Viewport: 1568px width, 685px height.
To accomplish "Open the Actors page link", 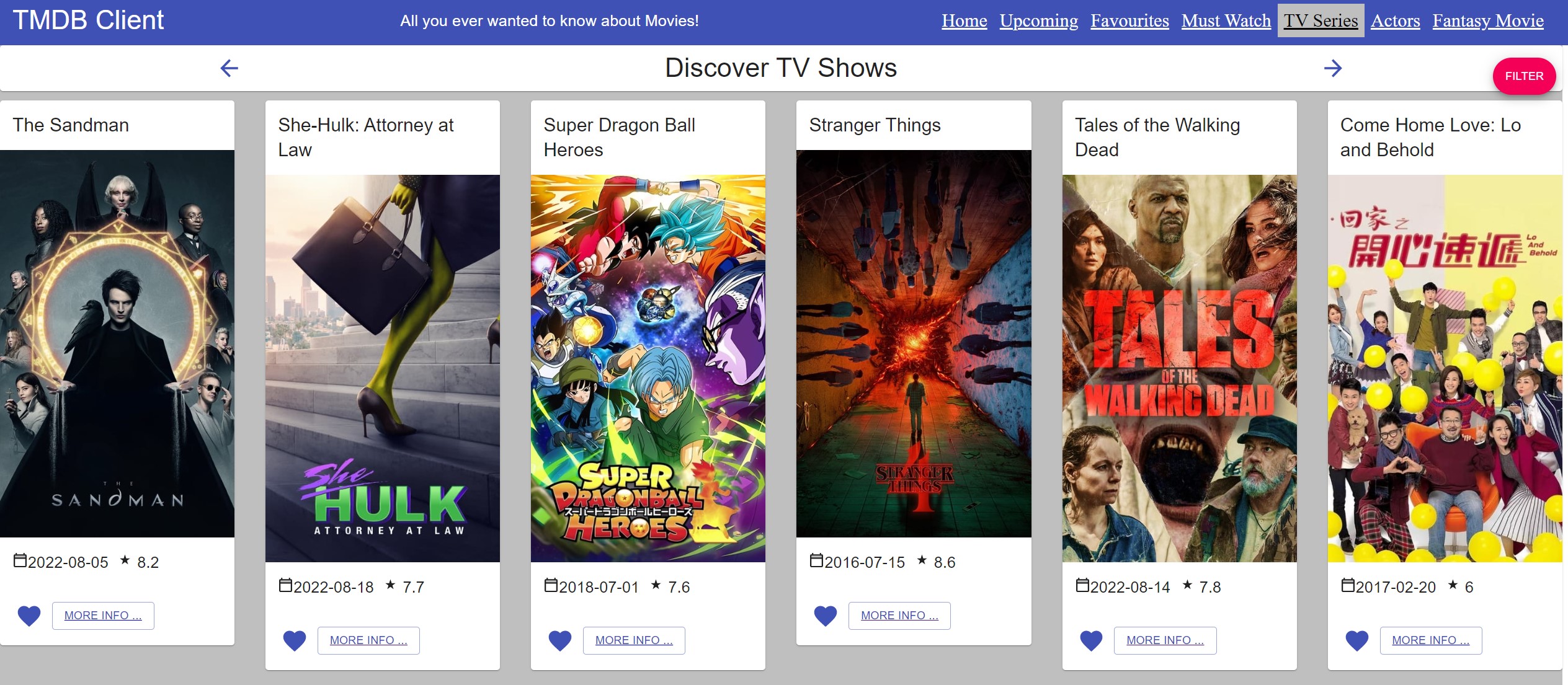I will [1395, 20].
